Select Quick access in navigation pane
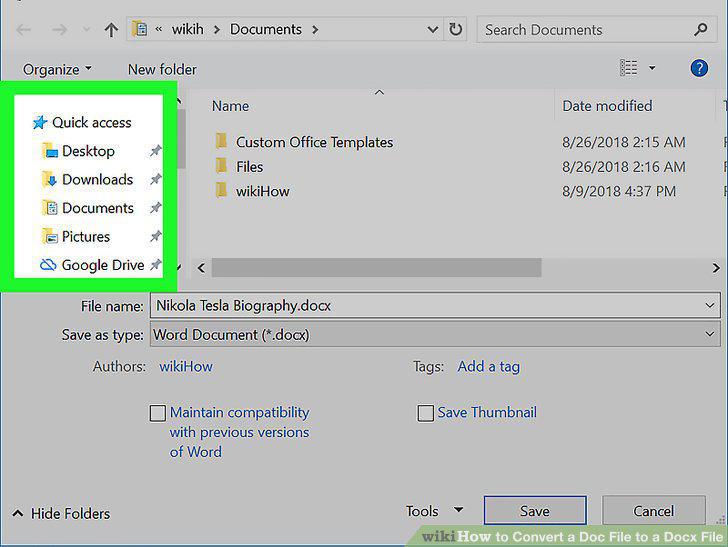 (x=82, y=122)
